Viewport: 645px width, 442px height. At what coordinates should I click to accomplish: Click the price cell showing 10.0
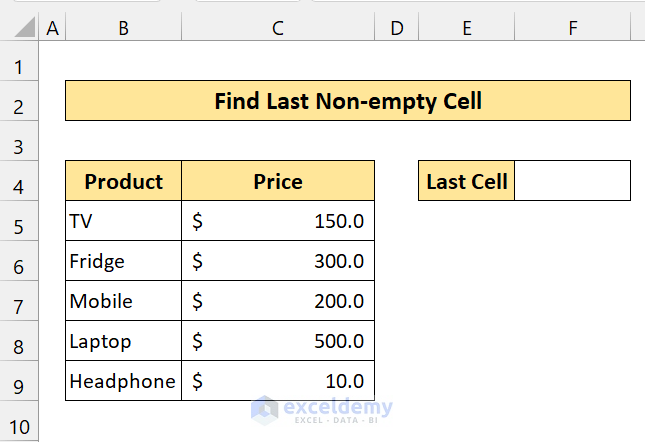278,381
